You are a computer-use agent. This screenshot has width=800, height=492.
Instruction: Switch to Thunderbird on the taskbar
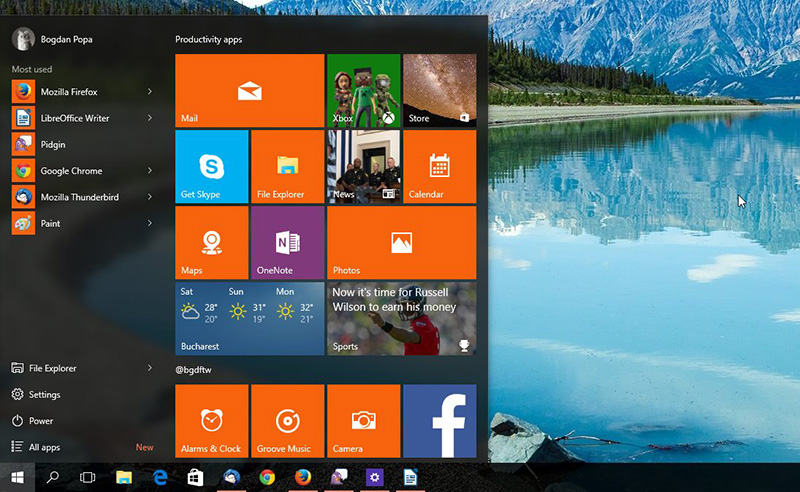[232, 478]
